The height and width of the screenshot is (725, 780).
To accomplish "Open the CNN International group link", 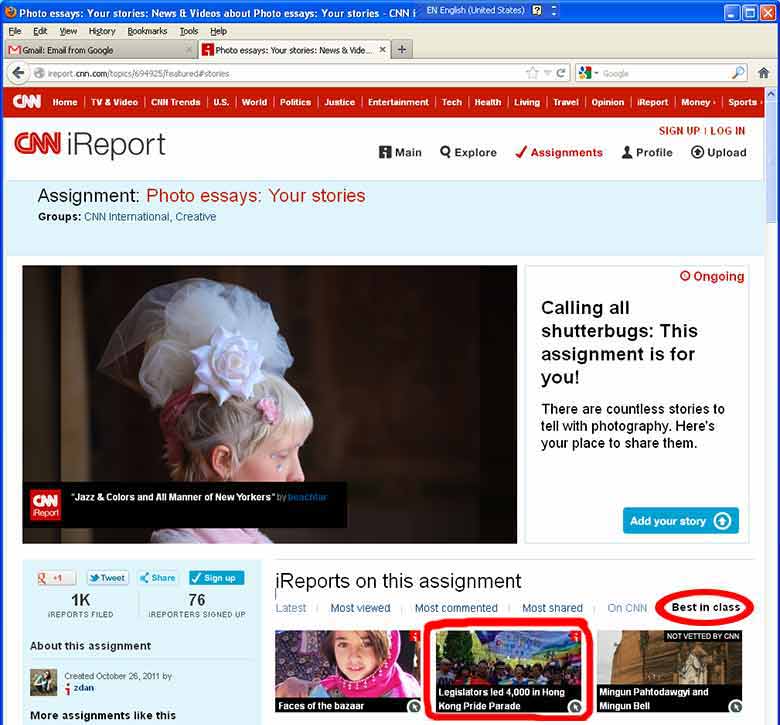I will point(126,217).
